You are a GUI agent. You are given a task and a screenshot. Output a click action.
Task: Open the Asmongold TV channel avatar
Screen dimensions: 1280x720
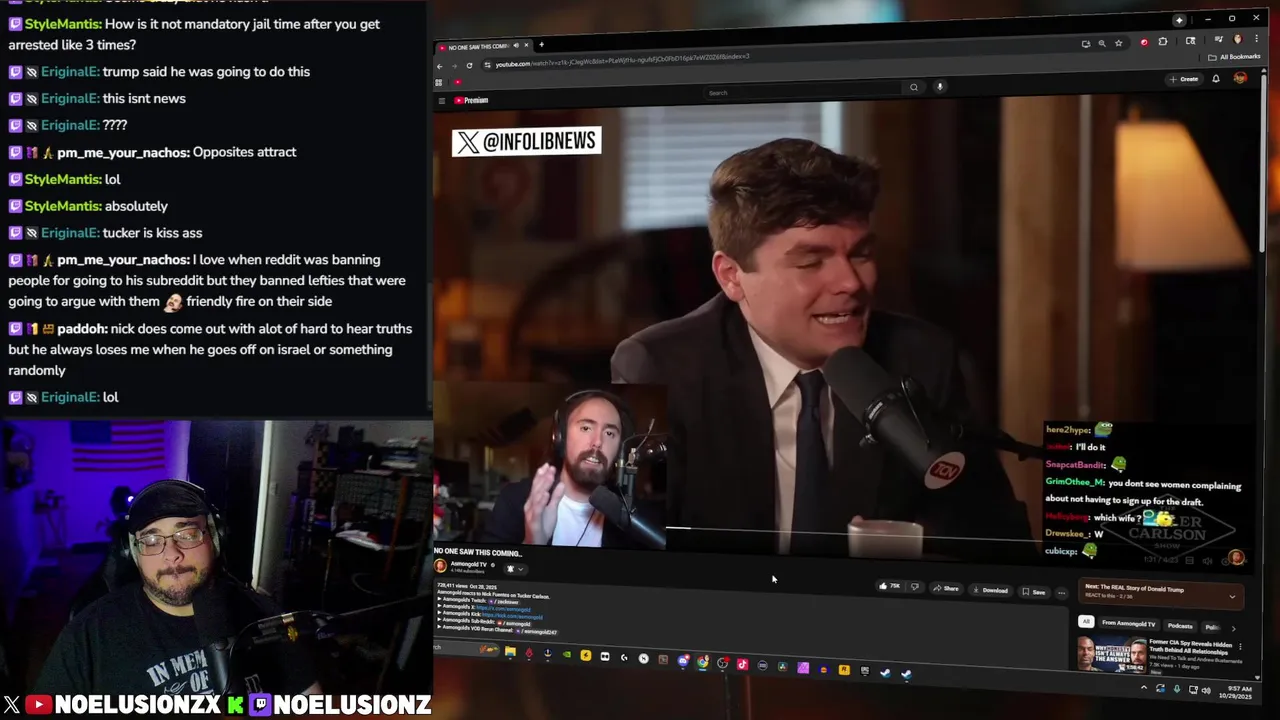[x=440, y=566]
